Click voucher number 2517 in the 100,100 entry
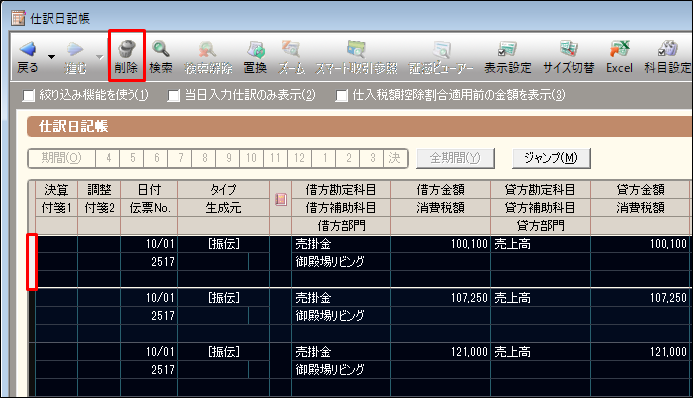The image size is (693, 398). [163, 262]
